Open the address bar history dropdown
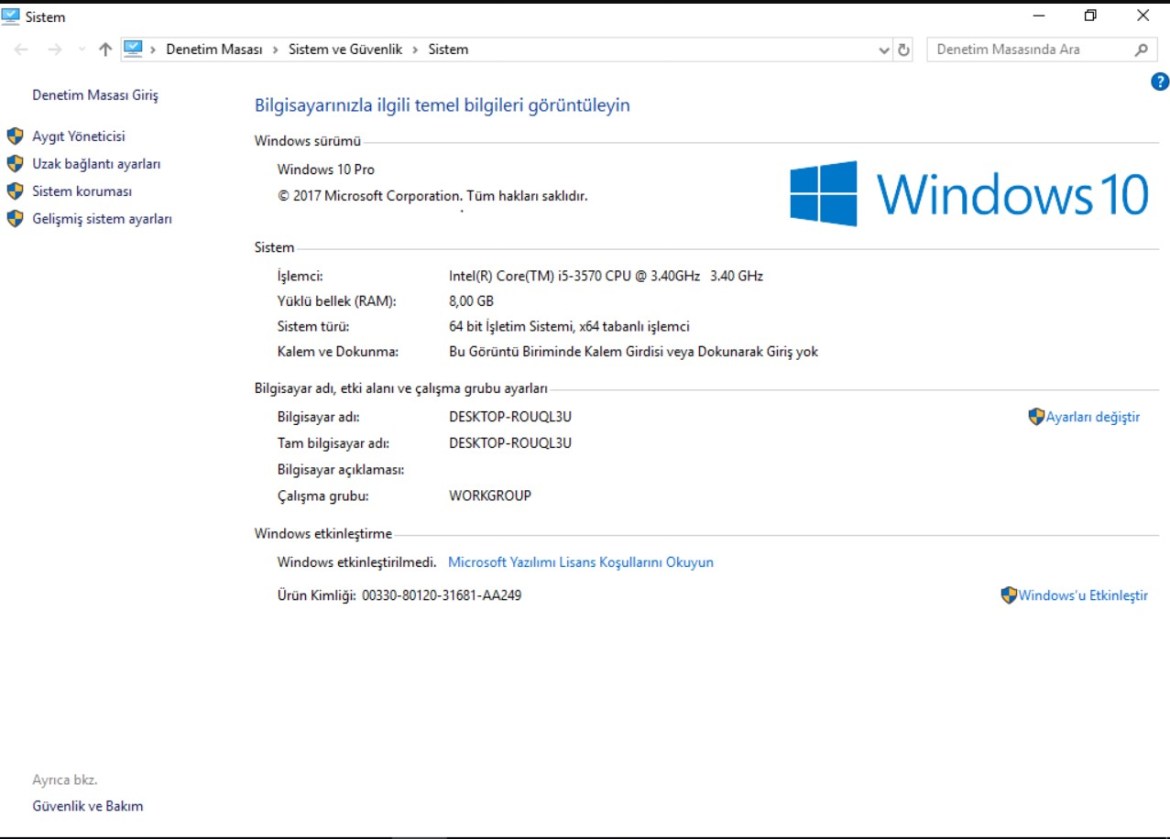Viewport: 1170px width, 839px height. click(883, 49)
